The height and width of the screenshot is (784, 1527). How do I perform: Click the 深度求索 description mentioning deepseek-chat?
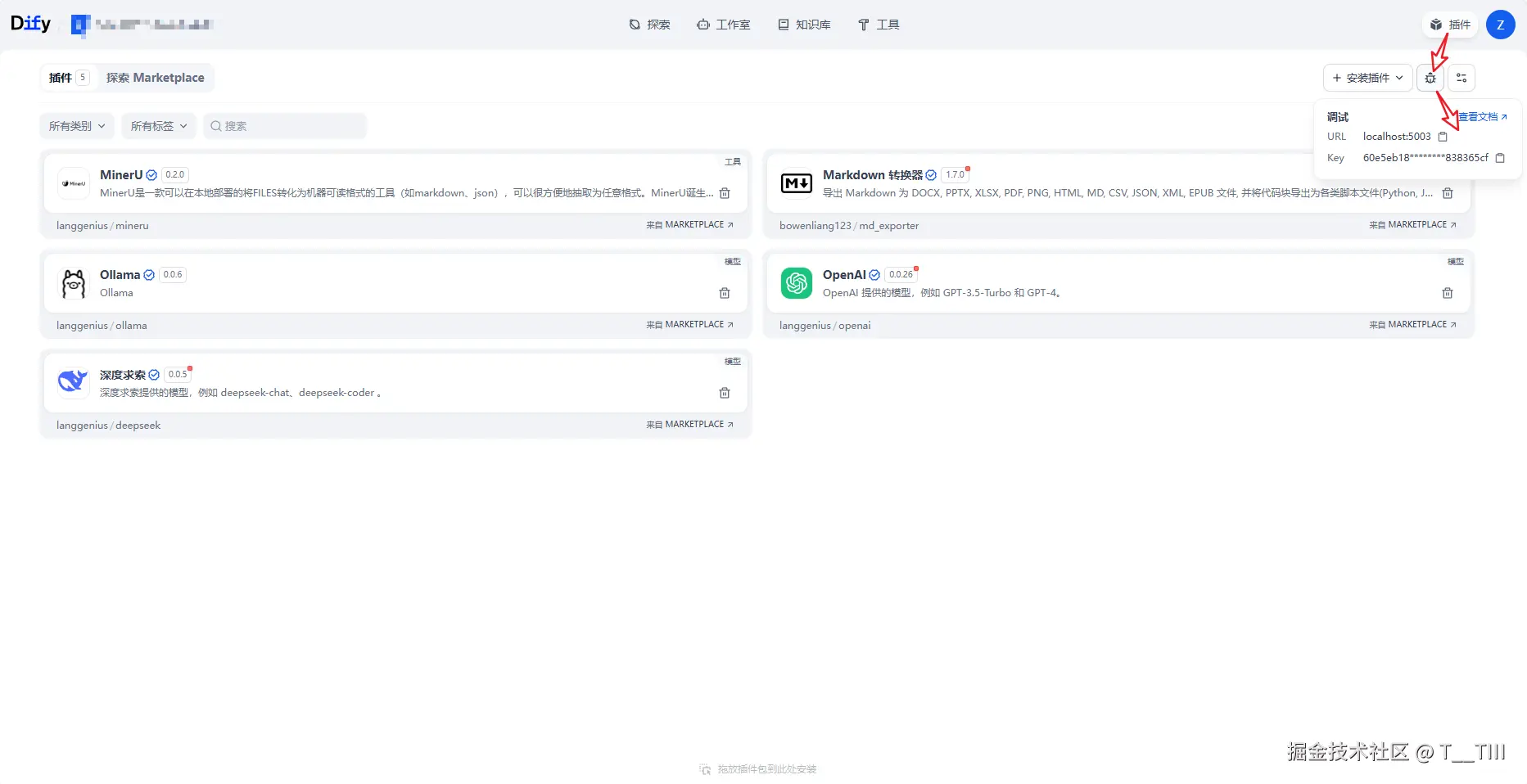(x=242, y=393)
